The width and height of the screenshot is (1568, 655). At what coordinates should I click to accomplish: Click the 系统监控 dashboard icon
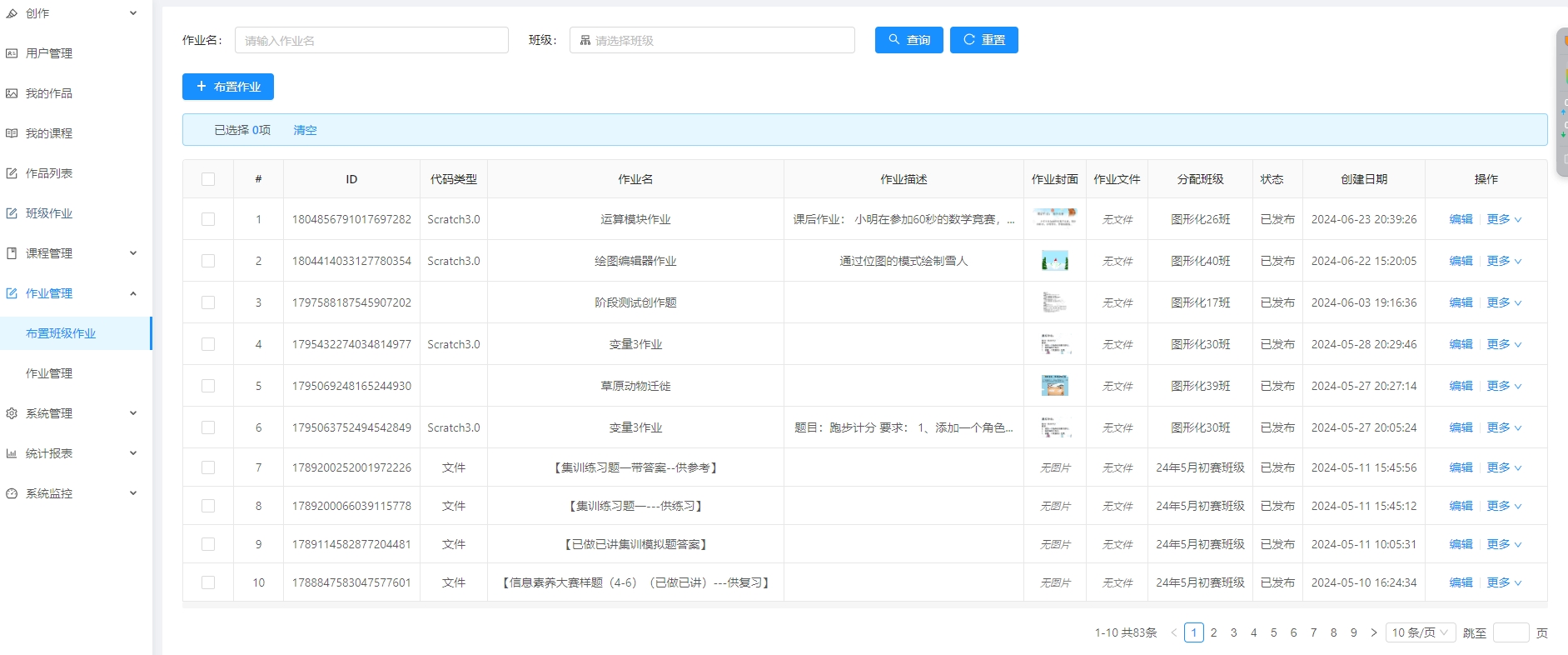coord(12,493)
